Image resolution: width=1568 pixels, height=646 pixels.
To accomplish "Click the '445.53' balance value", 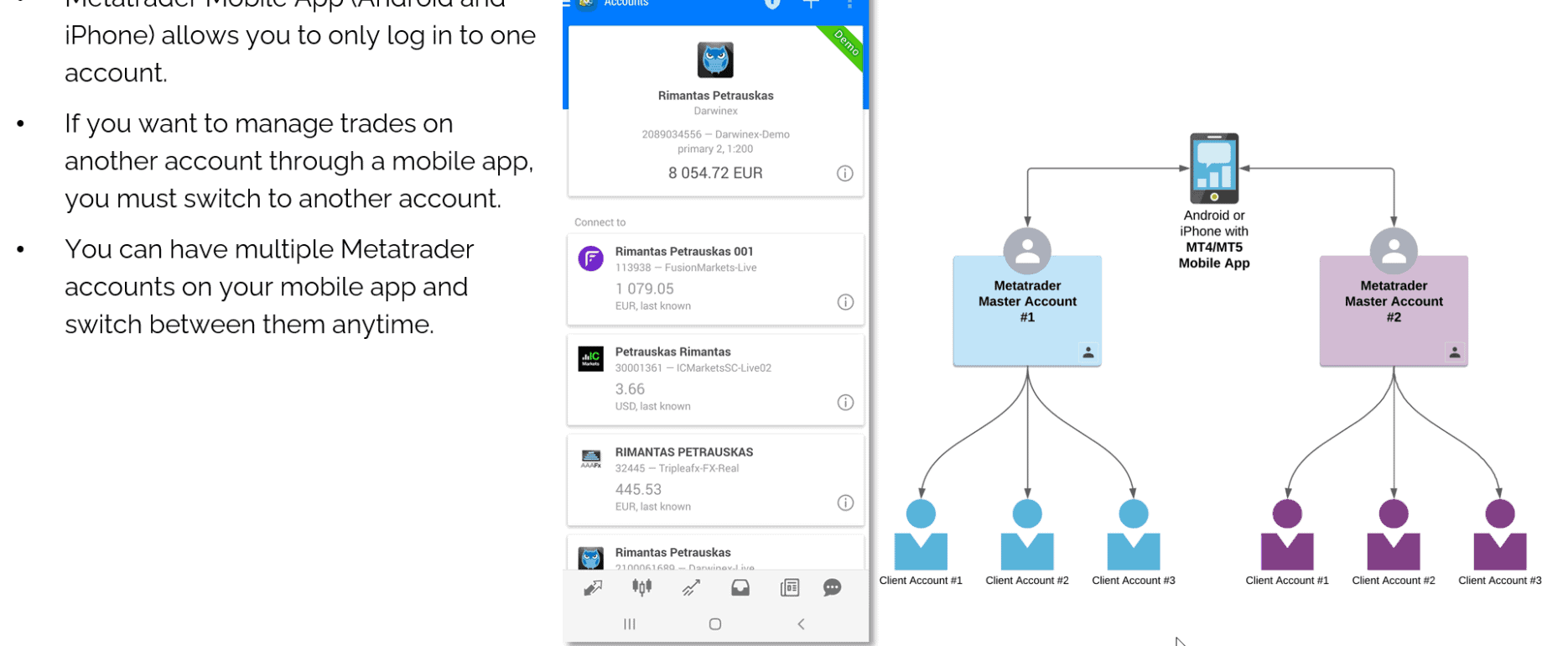I will (x=638, y=489).
